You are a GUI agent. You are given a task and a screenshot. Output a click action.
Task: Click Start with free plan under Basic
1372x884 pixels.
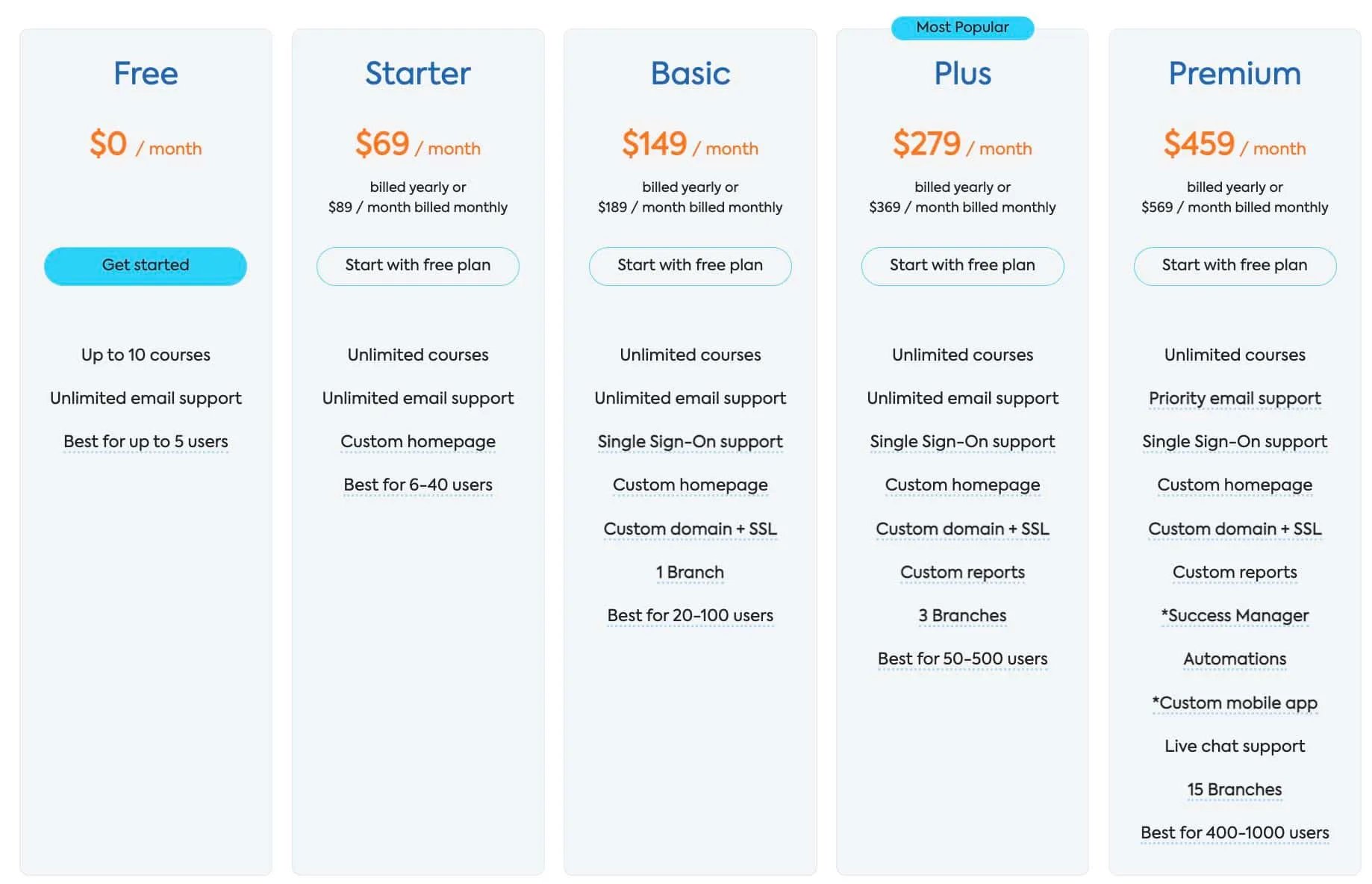[690, 266]
